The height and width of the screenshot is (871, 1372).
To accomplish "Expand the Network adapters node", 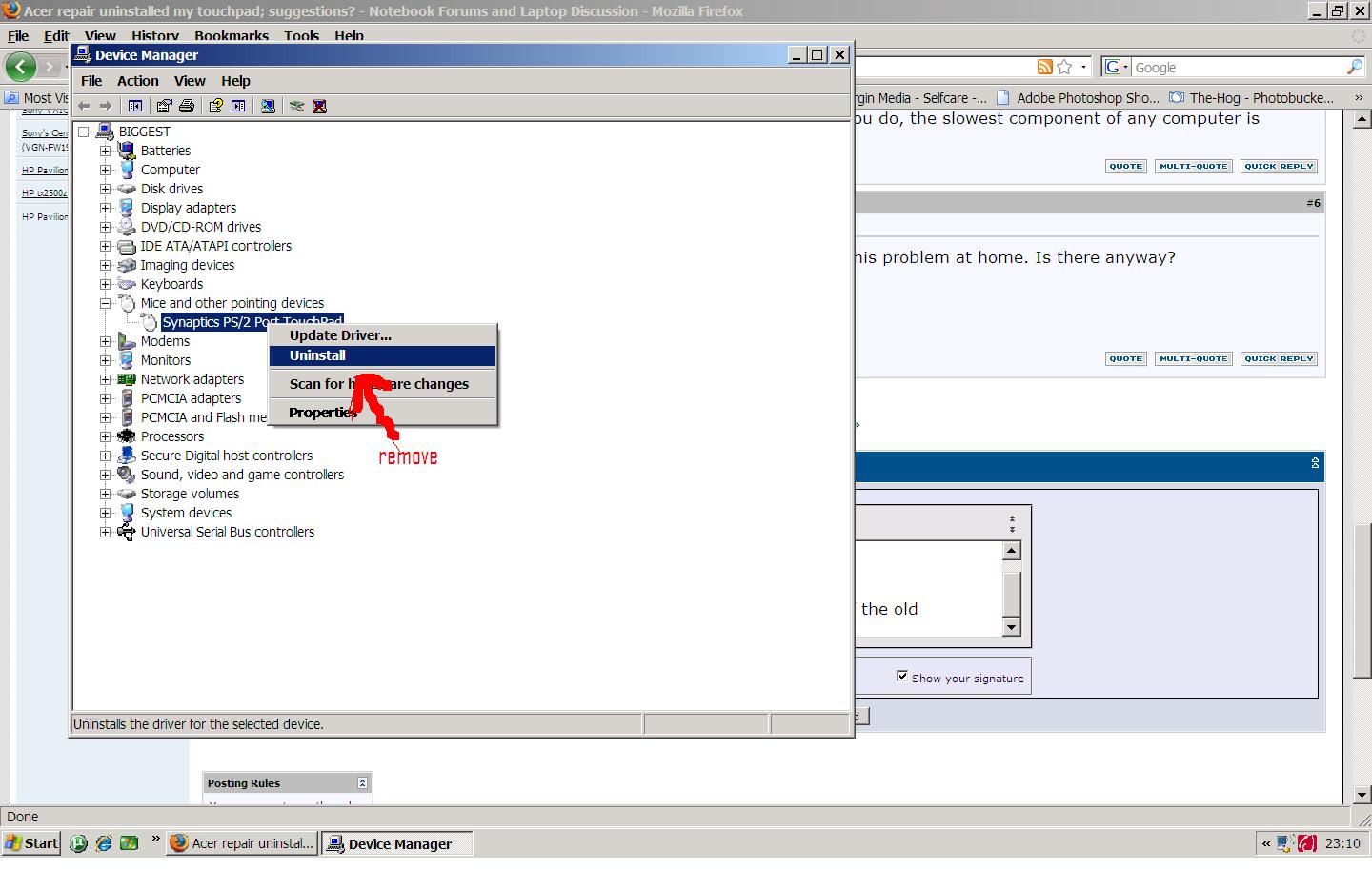I will click(x=106, y=379).
